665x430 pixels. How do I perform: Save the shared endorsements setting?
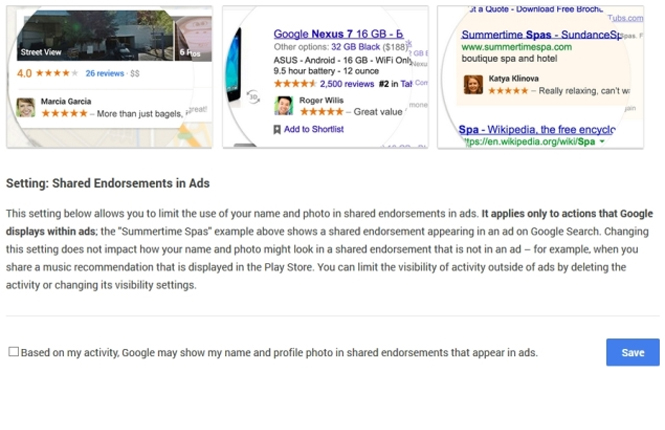coord(632,352)
